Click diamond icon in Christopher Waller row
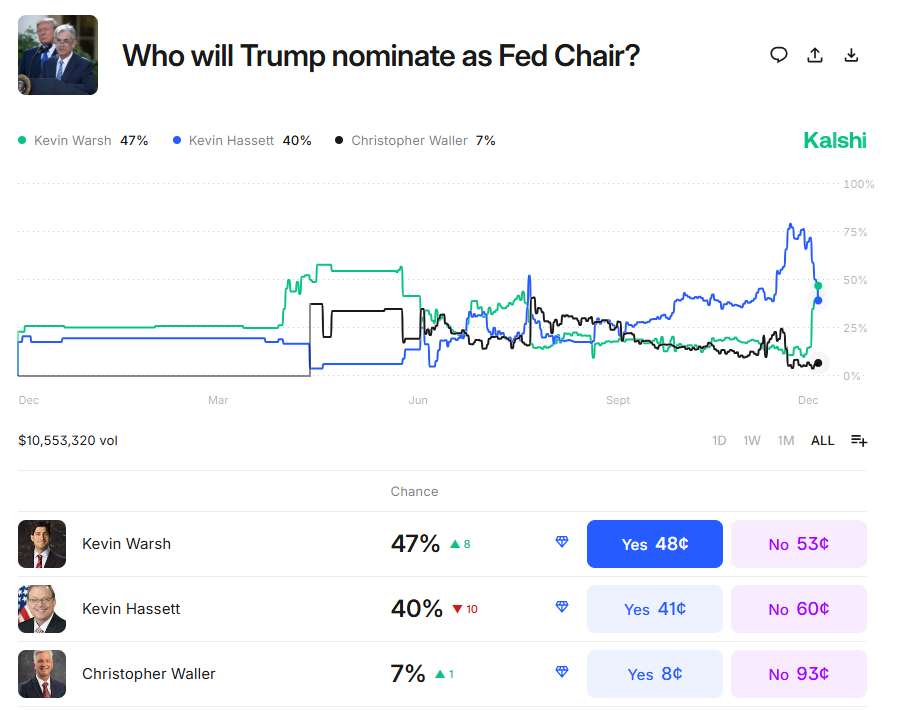Screen dimensions: 899x710 (x=562, y=673)
